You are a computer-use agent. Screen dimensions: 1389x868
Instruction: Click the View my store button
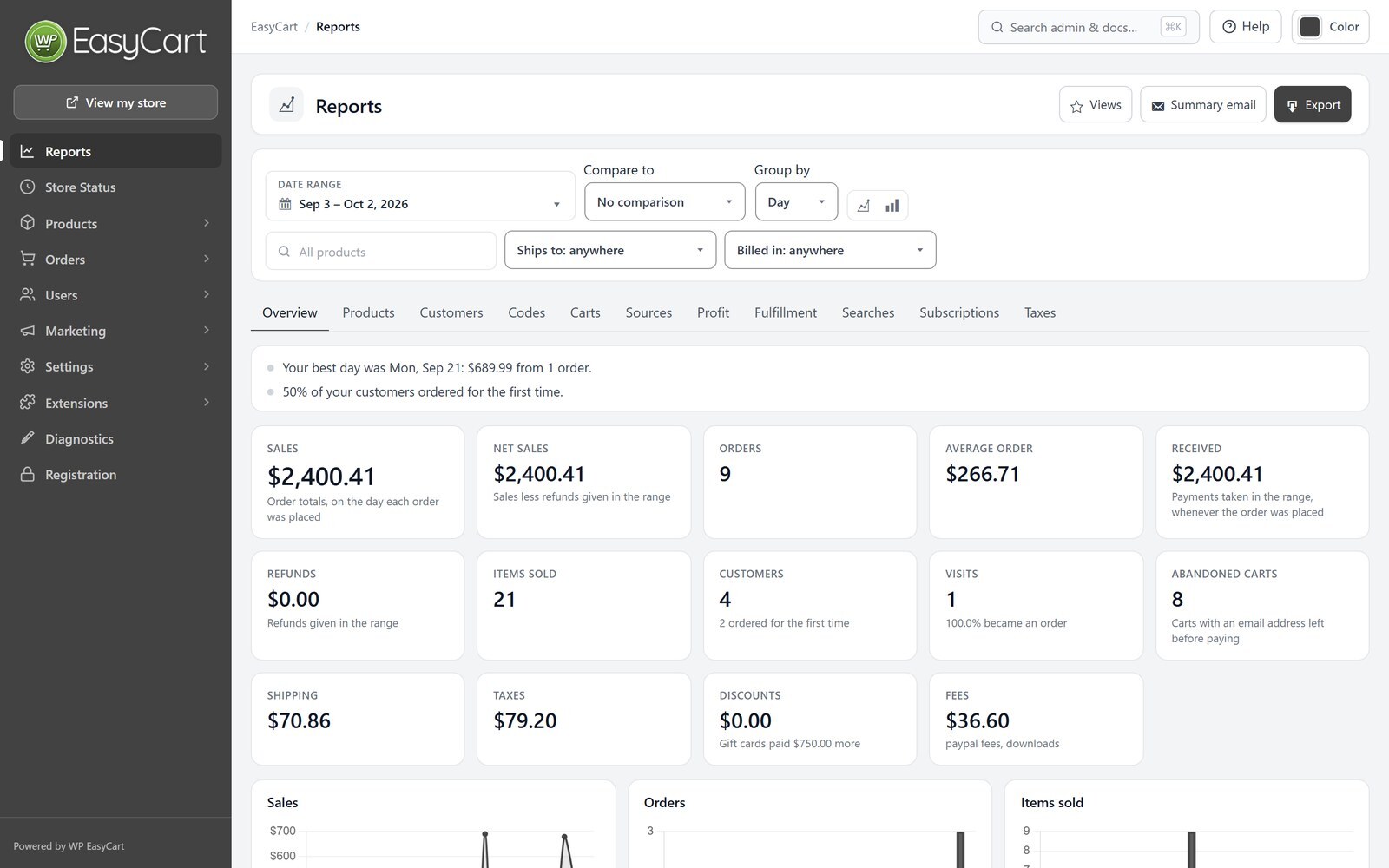[115, 102]
